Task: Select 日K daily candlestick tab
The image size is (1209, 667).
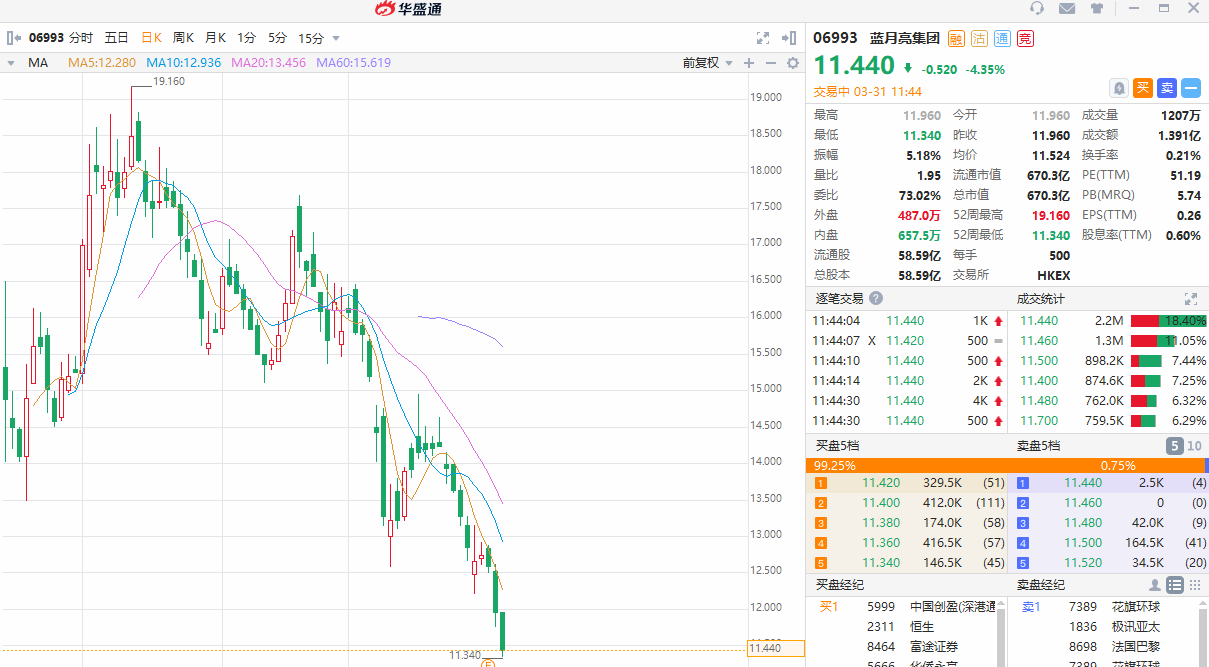Action: 151,38
